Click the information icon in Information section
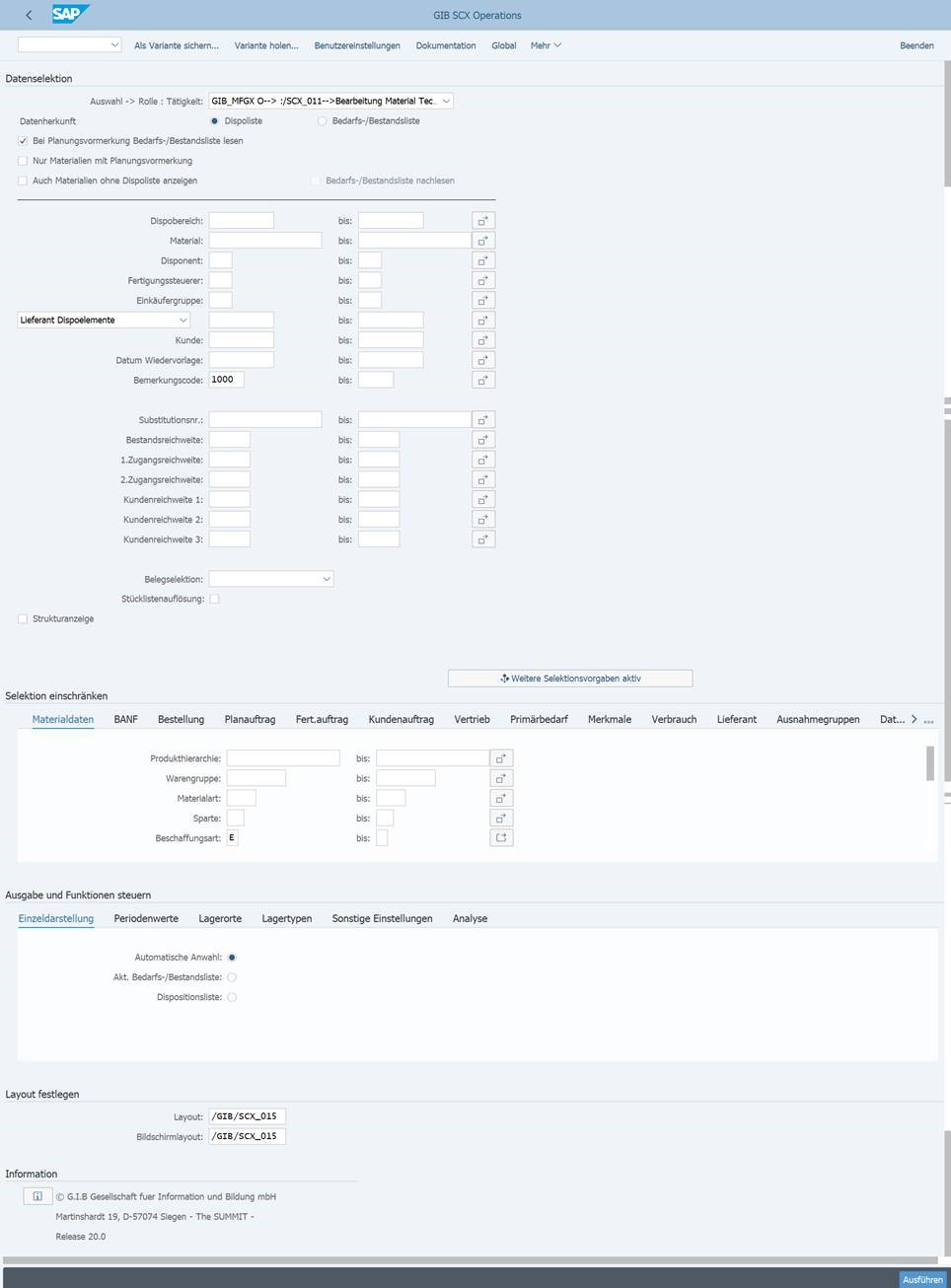Image resolution: width=951 pixels, height=1288 pixels. (x=37, y=1196)
